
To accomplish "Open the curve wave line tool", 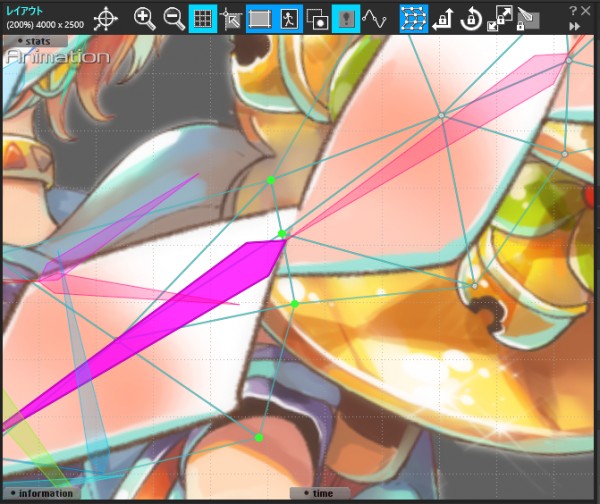I will pos(374,18).
